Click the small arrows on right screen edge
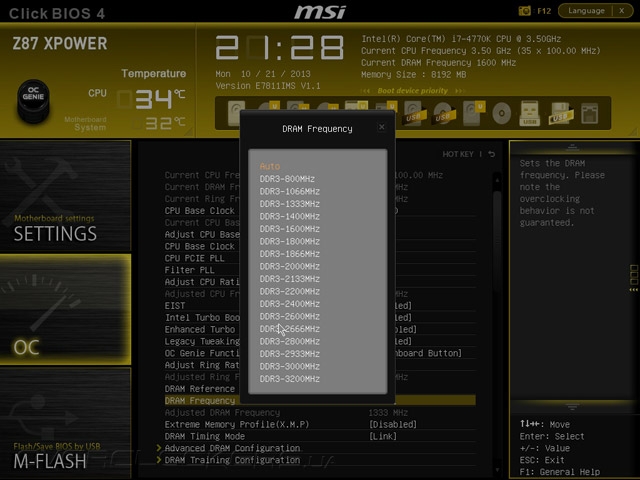640x480 pixels. tap(633, 289)
